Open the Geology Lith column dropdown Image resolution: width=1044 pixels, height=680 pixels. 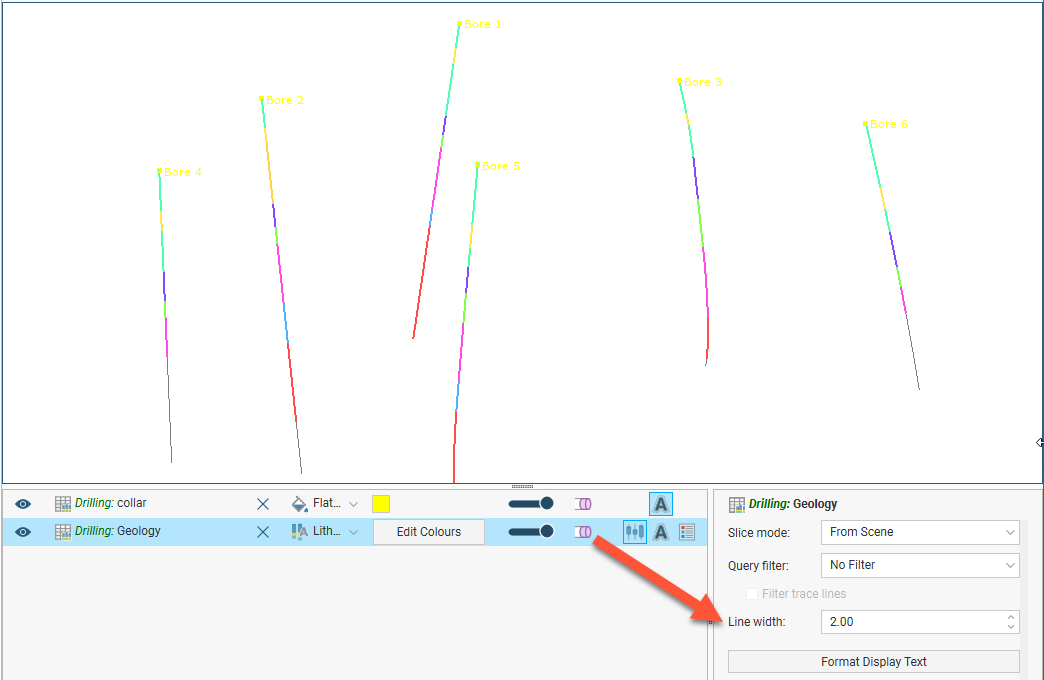354,532
